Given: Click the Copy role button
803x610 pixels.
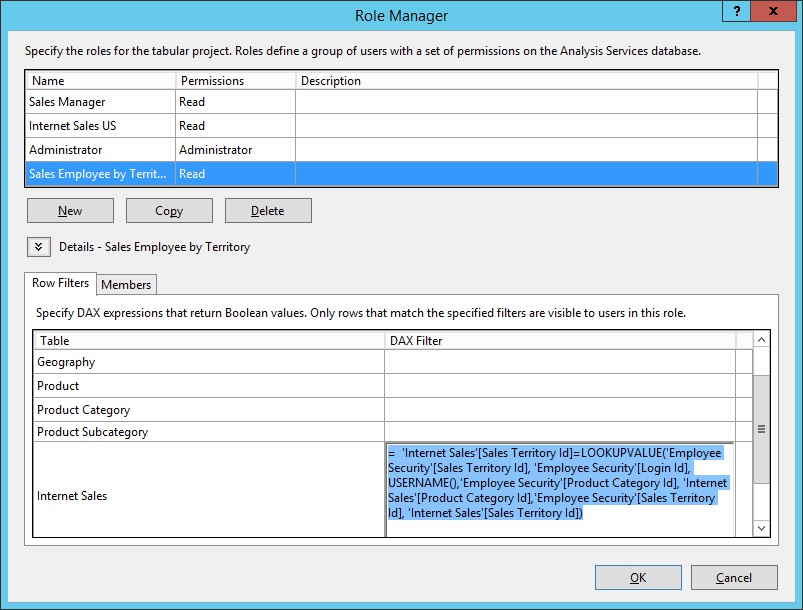Looking at the screenshot, I should 169,211.
